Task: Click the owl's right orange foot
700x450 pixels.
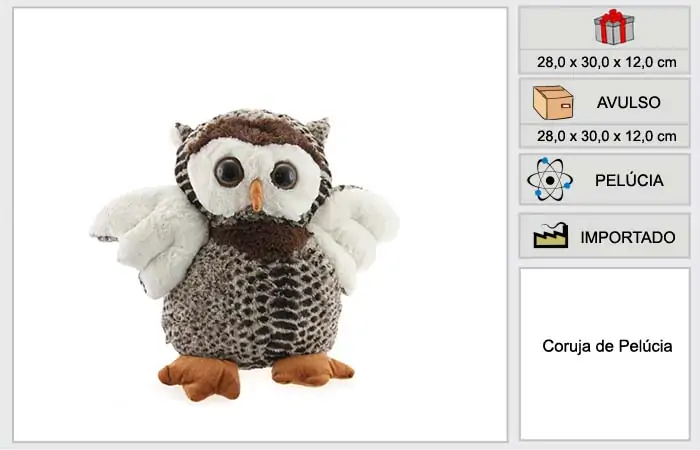Action: pos(312,370)
